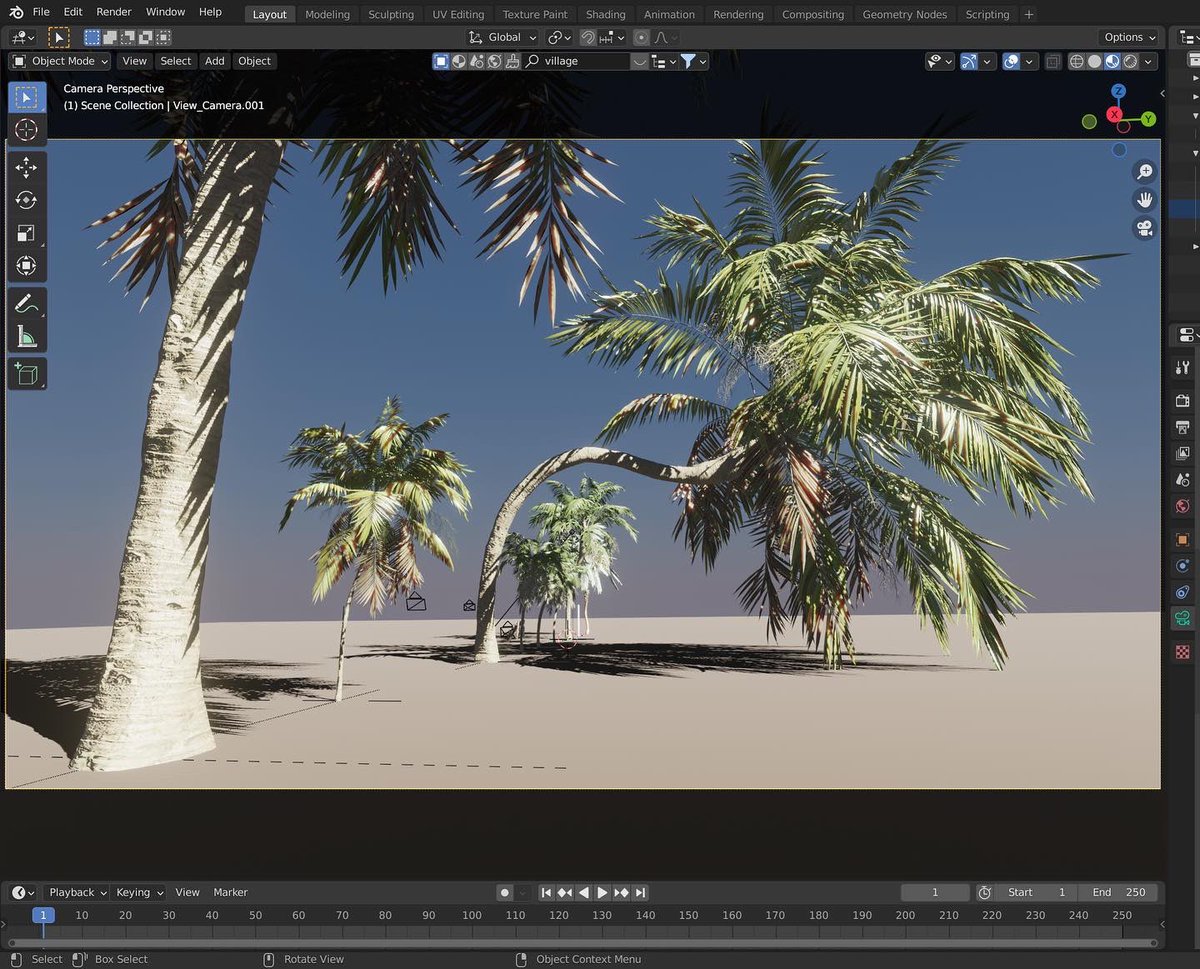The height and width of the screenshot is (969, 1200).
Task: Switch to the Shading workspace tab
Action: [606, 14]
